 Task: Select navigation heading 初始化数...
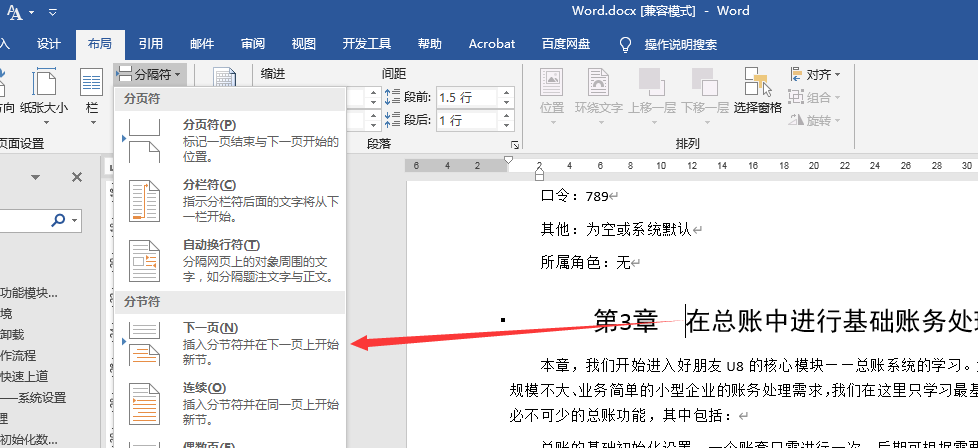pyautogui.click(x=29, y=439)
